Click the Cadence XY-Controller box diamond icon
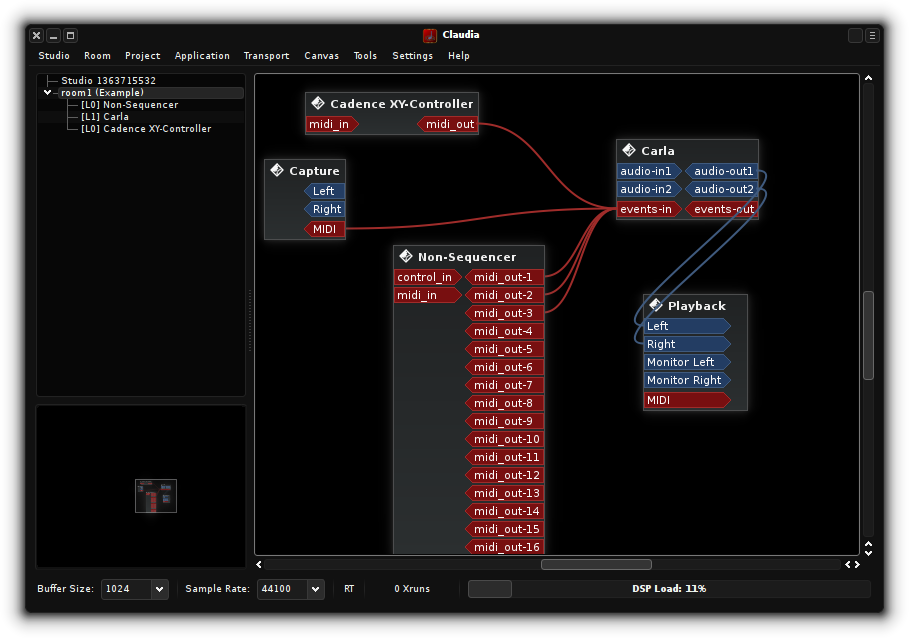This screenshot has height=638, width=909. coord(318,103)
